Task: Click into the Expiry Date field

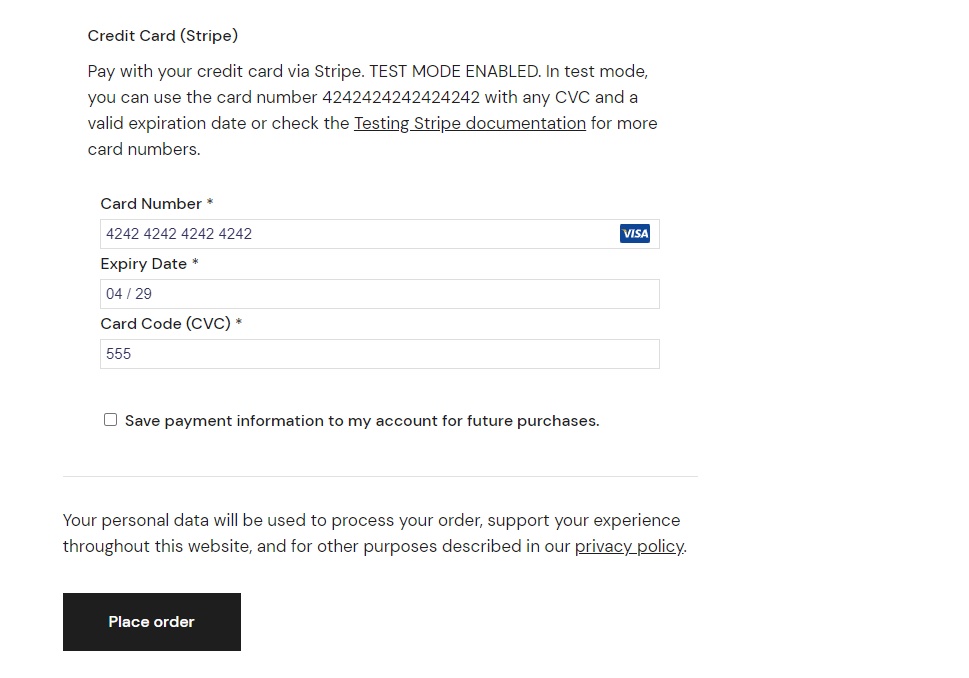Action: pyautogui.click(x=379, y=294)
